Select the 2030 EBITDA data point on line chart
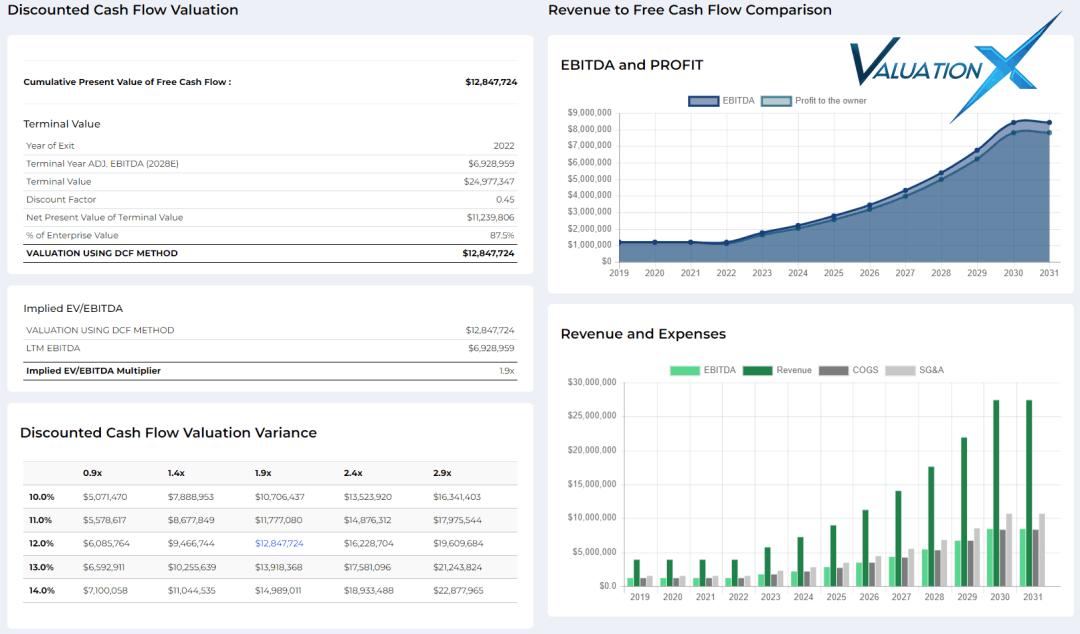Image resolution: width=1080 pixels, height=634 pixels. [1013, 123]
